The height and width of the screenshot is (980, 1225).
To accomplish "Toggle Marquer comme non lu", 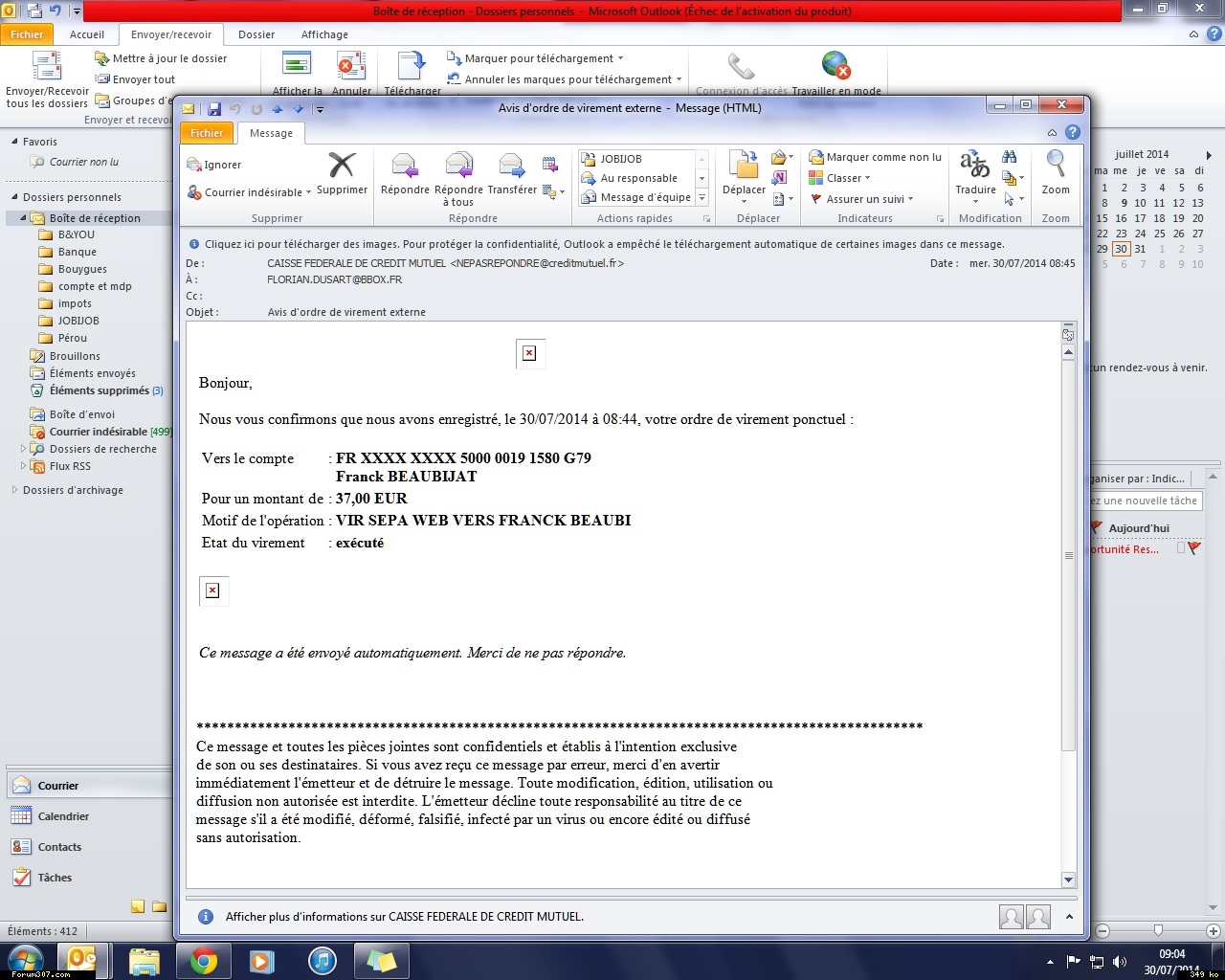I will coord(875,157).
